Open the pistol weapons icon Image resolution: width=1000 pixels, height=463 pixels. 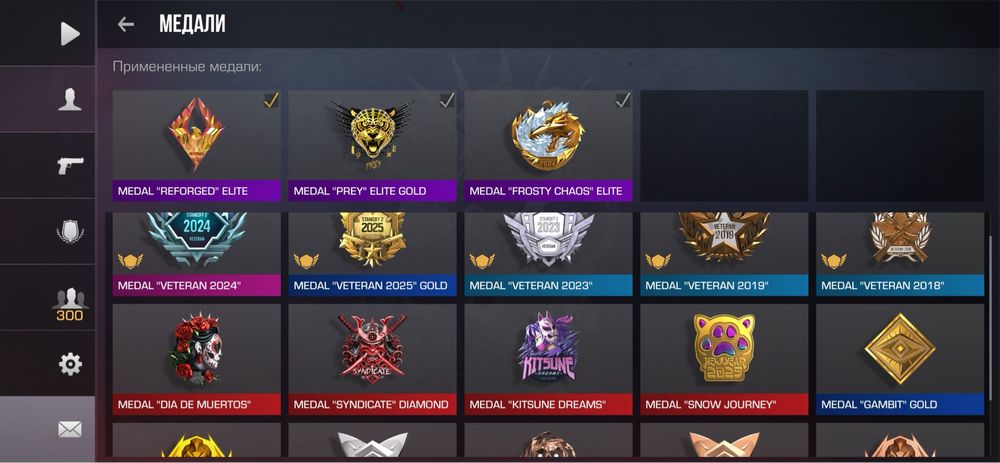point(70,165)
